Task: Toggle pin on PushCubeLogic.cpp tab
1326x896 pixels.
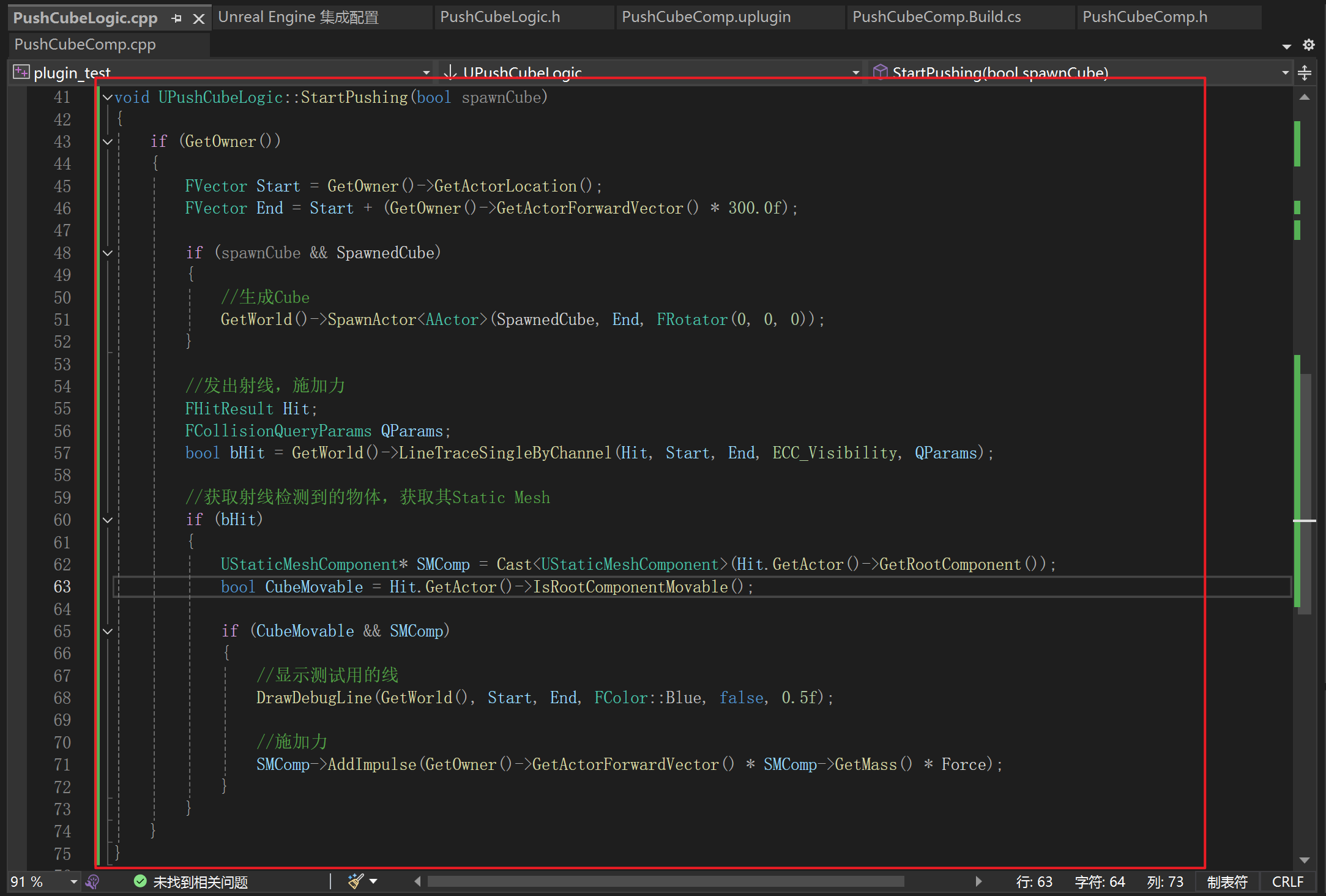Action: click(x=177, y=19)
